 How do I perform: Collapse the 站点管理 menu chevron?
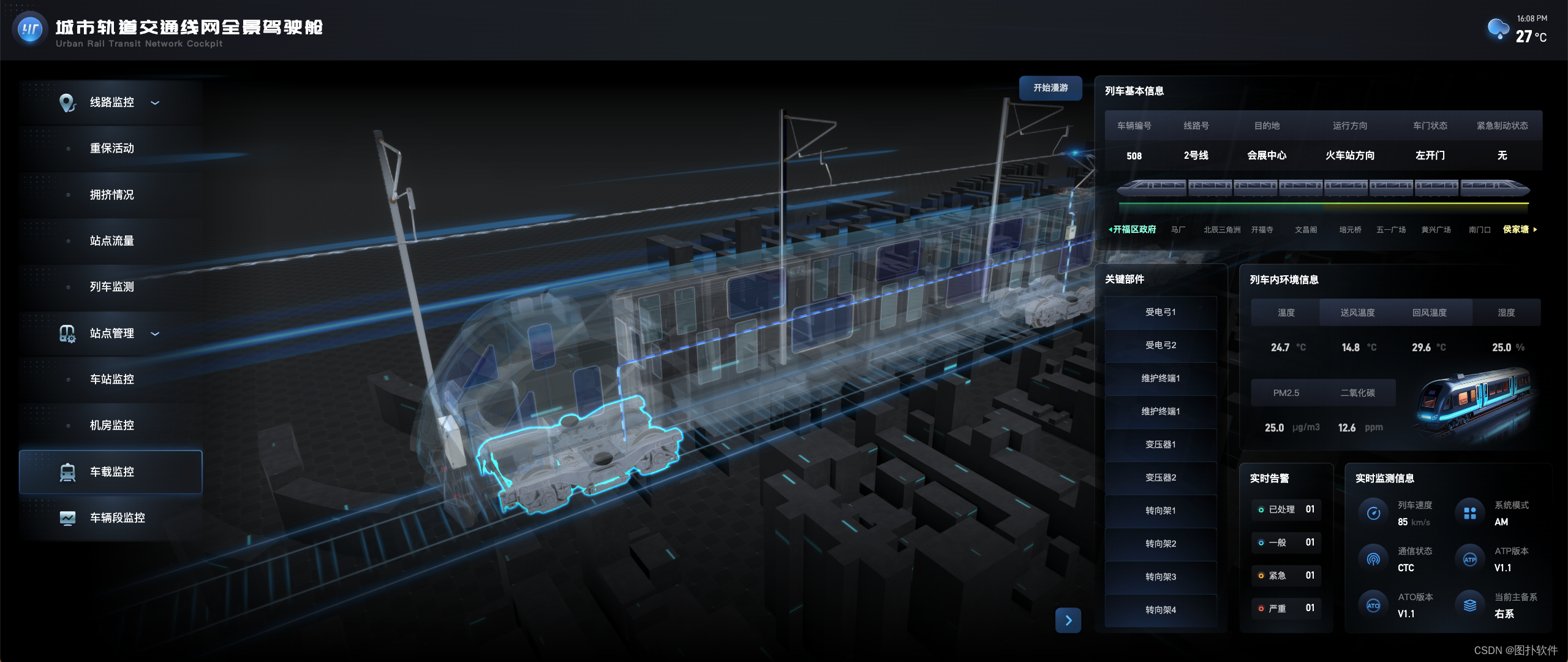point(155,334)
